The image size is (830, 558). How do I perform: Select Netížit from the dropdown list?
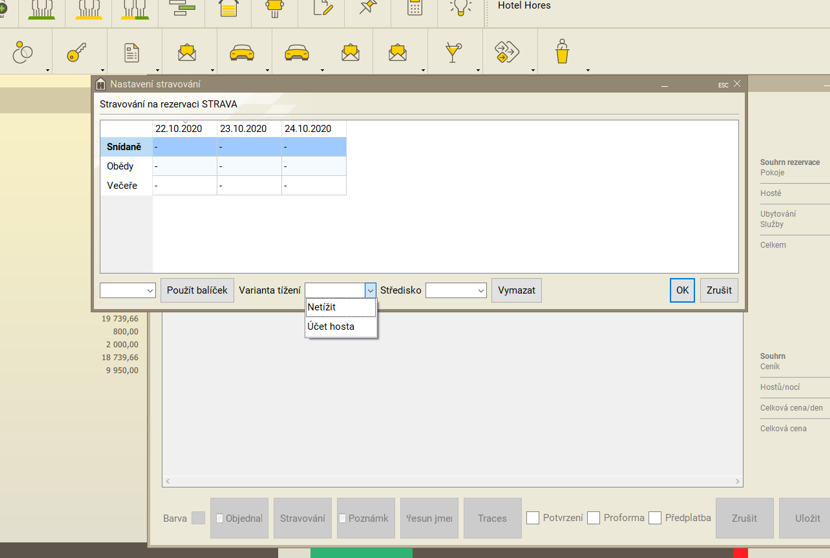tap(340, 308)
